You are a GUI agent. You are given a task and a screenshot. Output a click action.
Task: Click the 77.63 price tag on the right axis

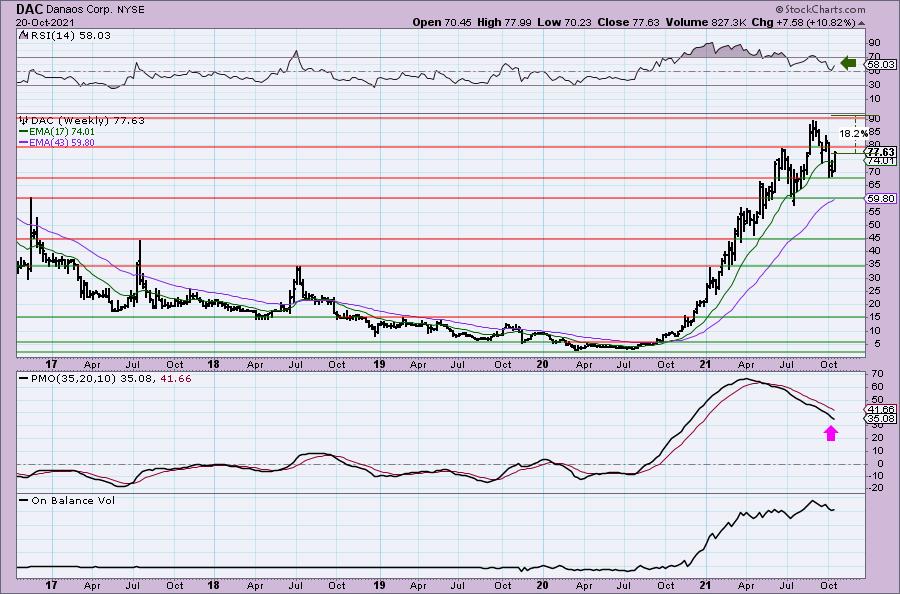(x=880, y=152)
